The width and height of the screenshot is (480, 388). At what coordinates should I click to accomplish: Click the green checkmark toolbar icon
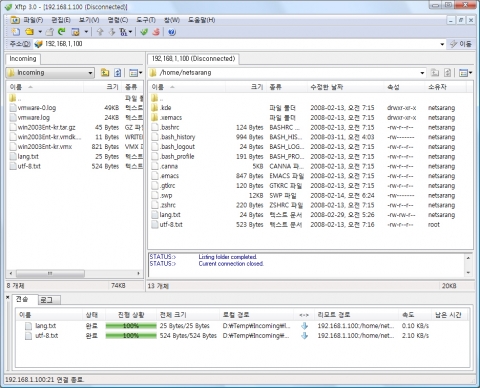[x=144, y=32]
